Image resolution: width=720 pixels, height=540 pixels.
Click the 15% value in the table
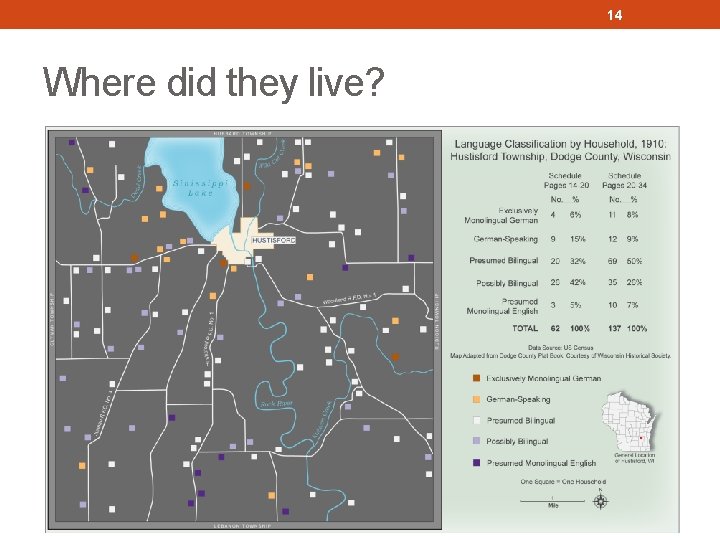point(578,239)
